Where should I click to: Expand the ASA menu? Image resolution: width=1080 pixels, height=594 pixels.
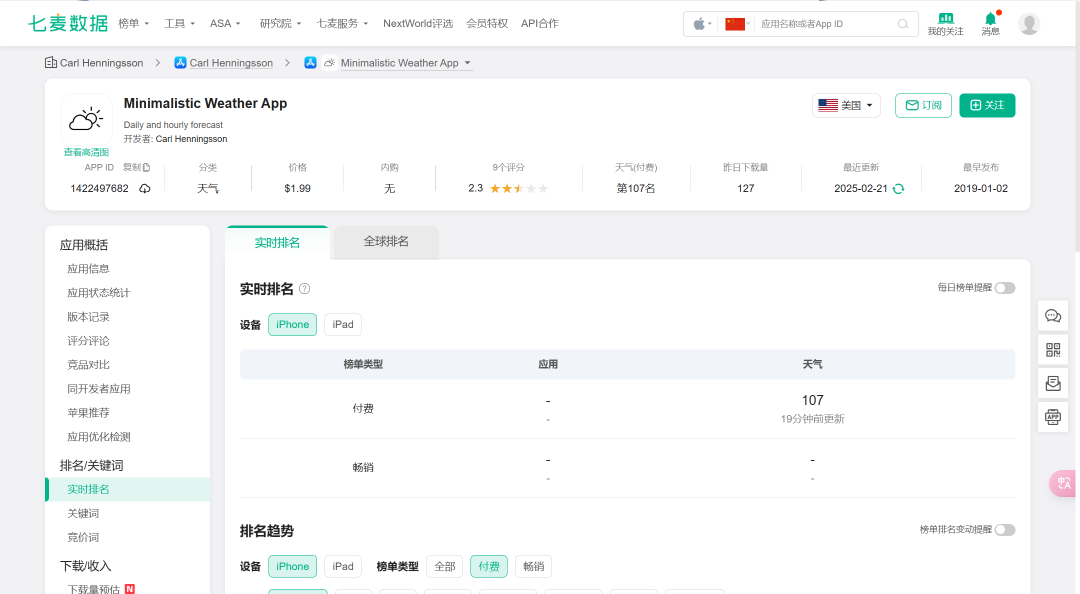coord(225,23)
